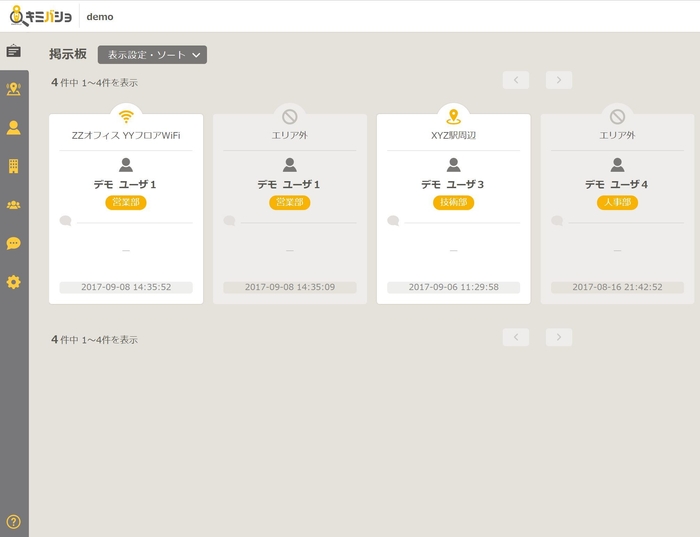Click timestamp 2017-08-16 21:42:52
The image size is (700, 537).
pyautogui.click(x=617, y=287)
